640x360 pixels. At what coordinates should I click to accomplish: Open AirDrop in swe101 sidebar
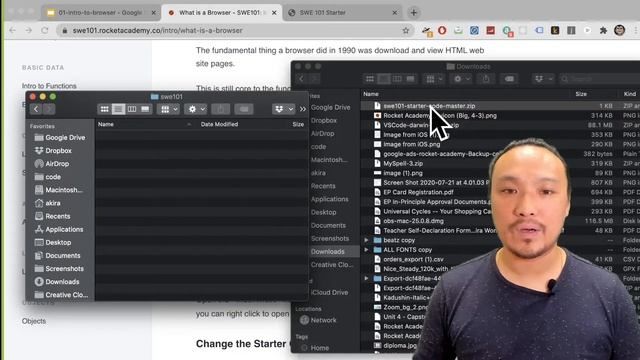coord(52,164)
